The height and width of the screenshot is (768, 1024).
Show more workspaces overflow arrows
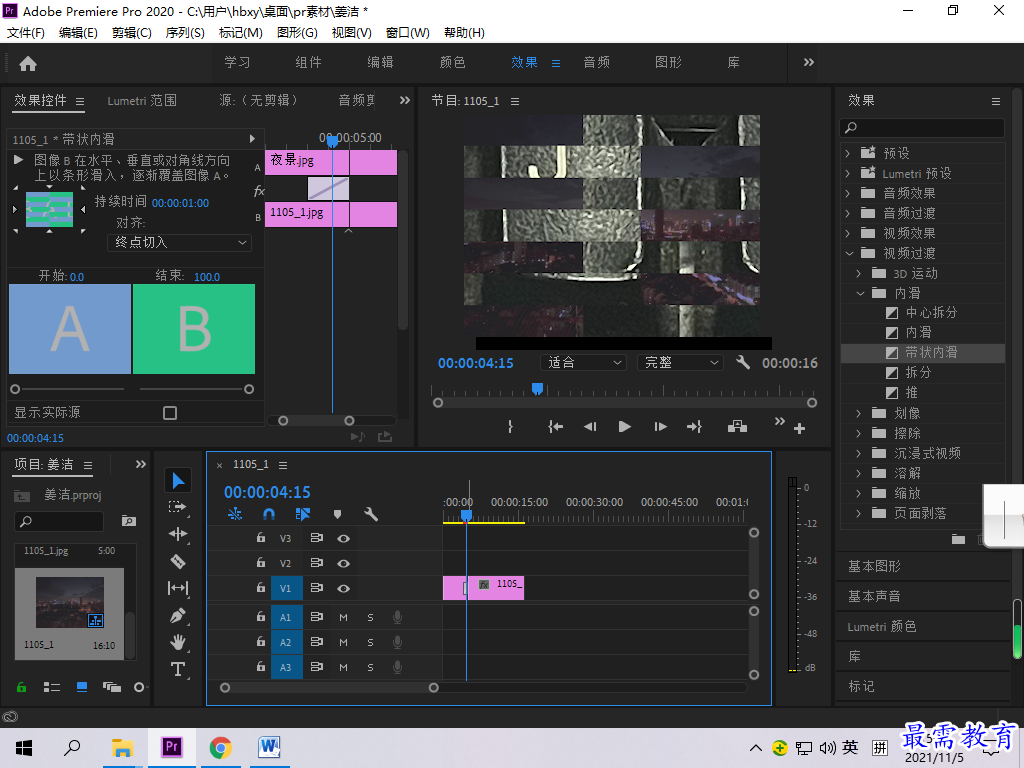point(808,62)
